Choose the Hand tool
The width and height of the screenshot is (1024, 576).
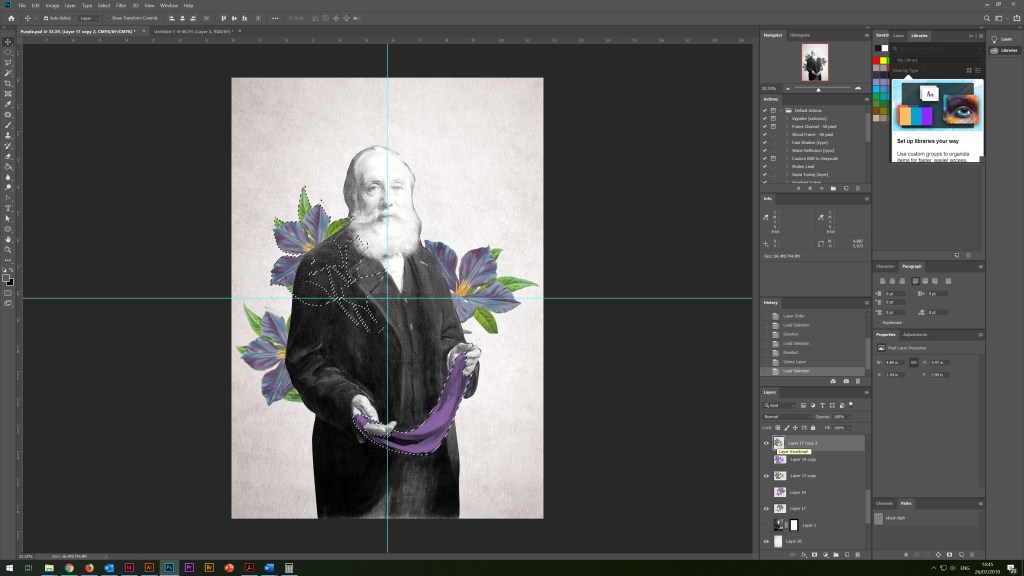pyautogui.click(x=8, y=239)
